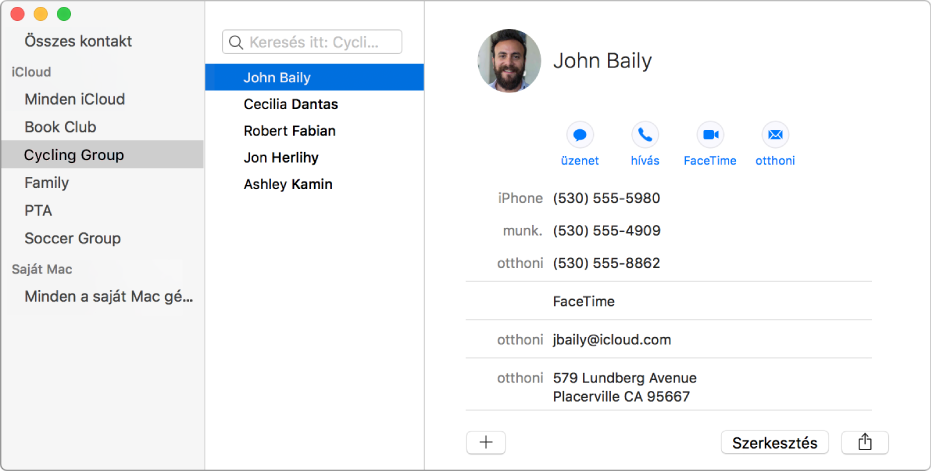Start a FaceTime video call icon

click(x=710, y=135)
